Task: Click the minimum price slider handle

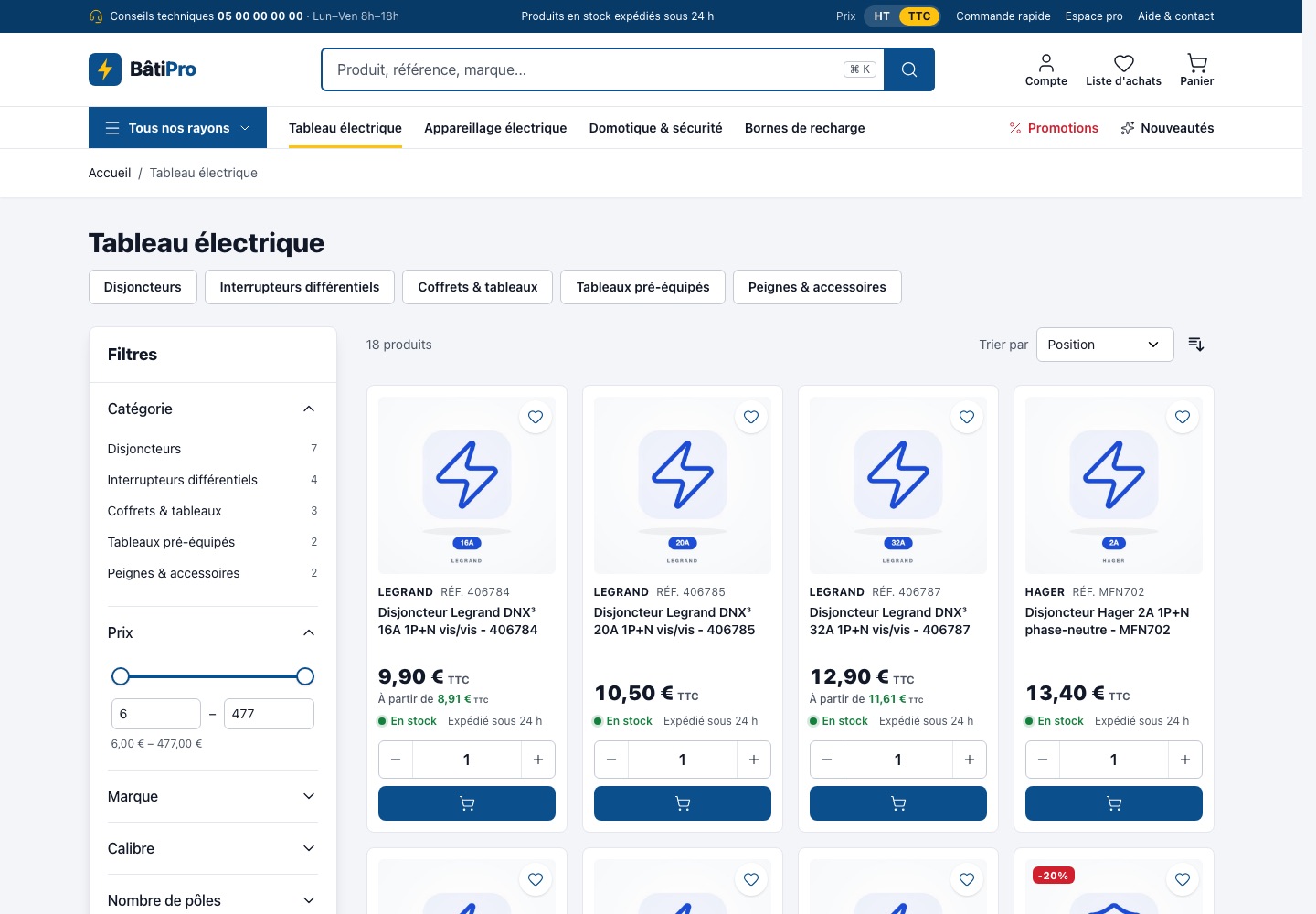Action: [121, 676]
